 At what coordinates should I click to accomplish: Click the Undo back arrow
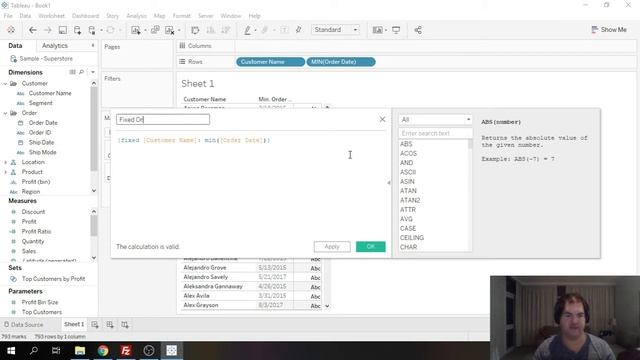33,30
